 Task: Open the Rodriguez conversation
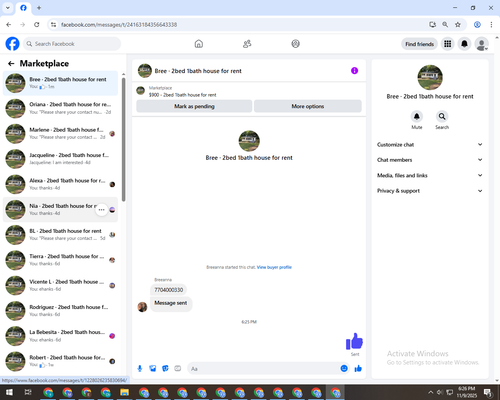(x=60, y=311)
